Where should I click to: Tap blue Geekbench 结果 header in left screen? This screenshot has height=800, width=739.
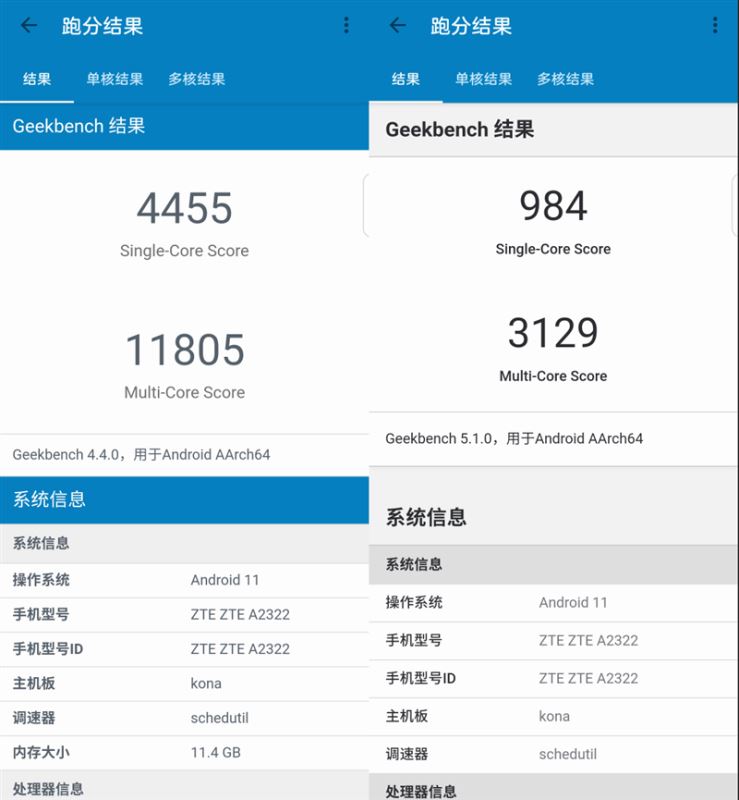[184, 126]
